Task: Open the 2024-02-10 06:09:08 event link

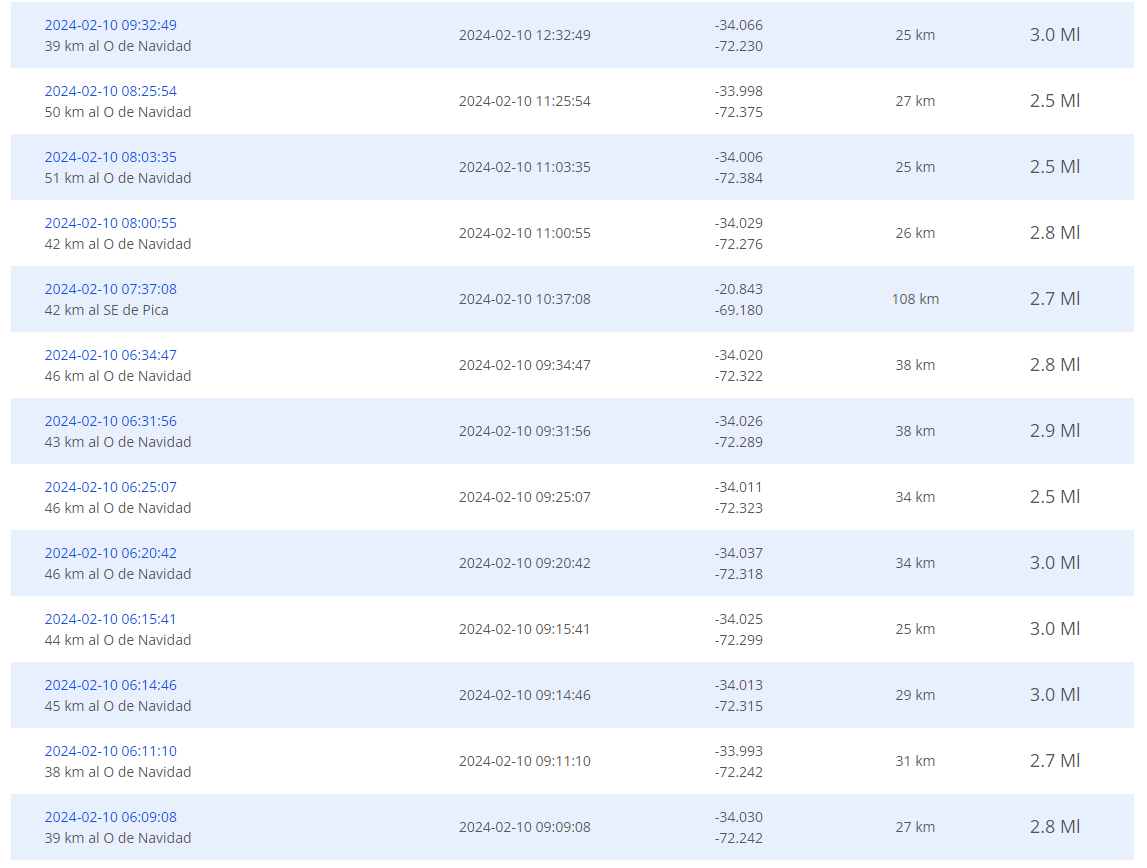Action: pos(110,817)
